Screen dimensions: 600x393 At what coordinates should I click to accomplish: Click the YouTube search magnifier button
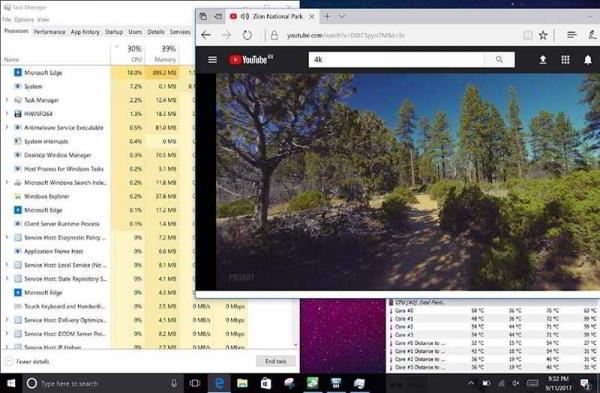[499, 60]
